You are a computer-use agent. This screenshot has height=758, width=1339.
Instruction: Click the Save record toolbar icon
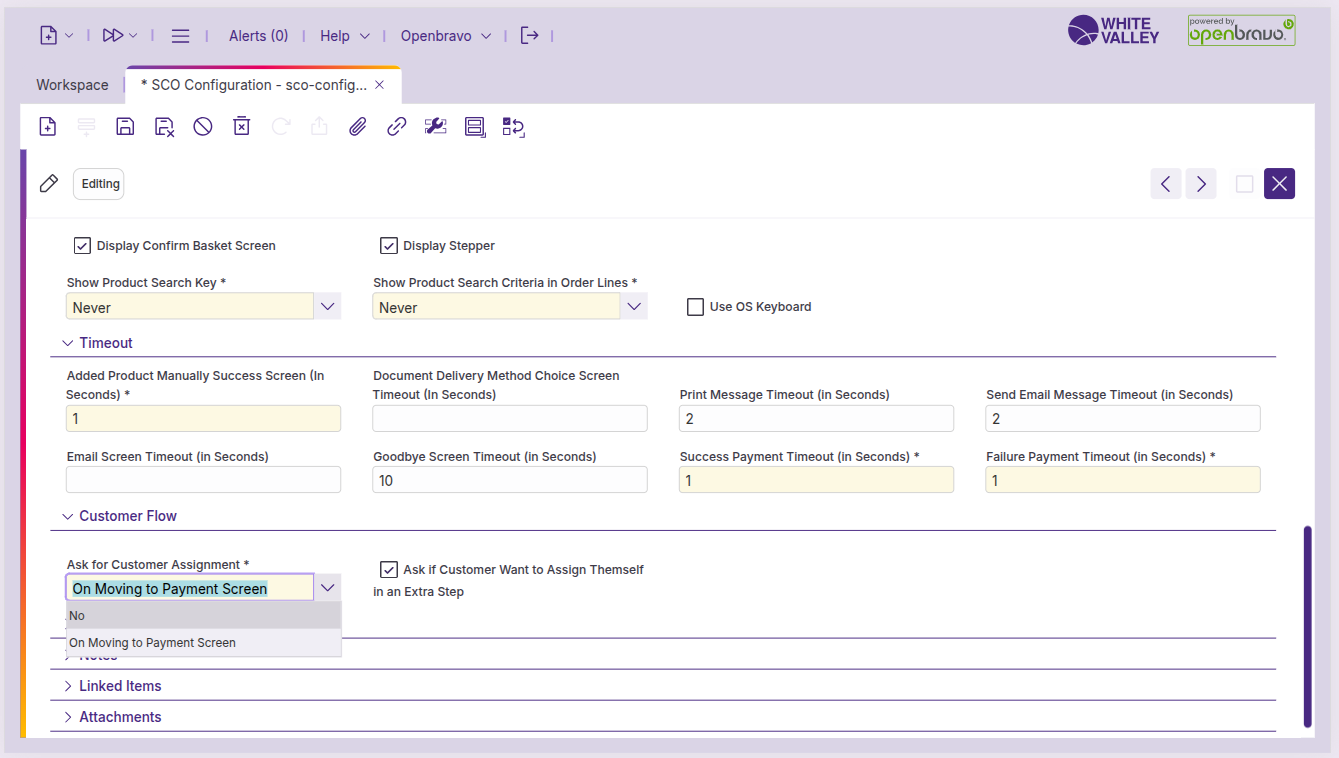125,127
